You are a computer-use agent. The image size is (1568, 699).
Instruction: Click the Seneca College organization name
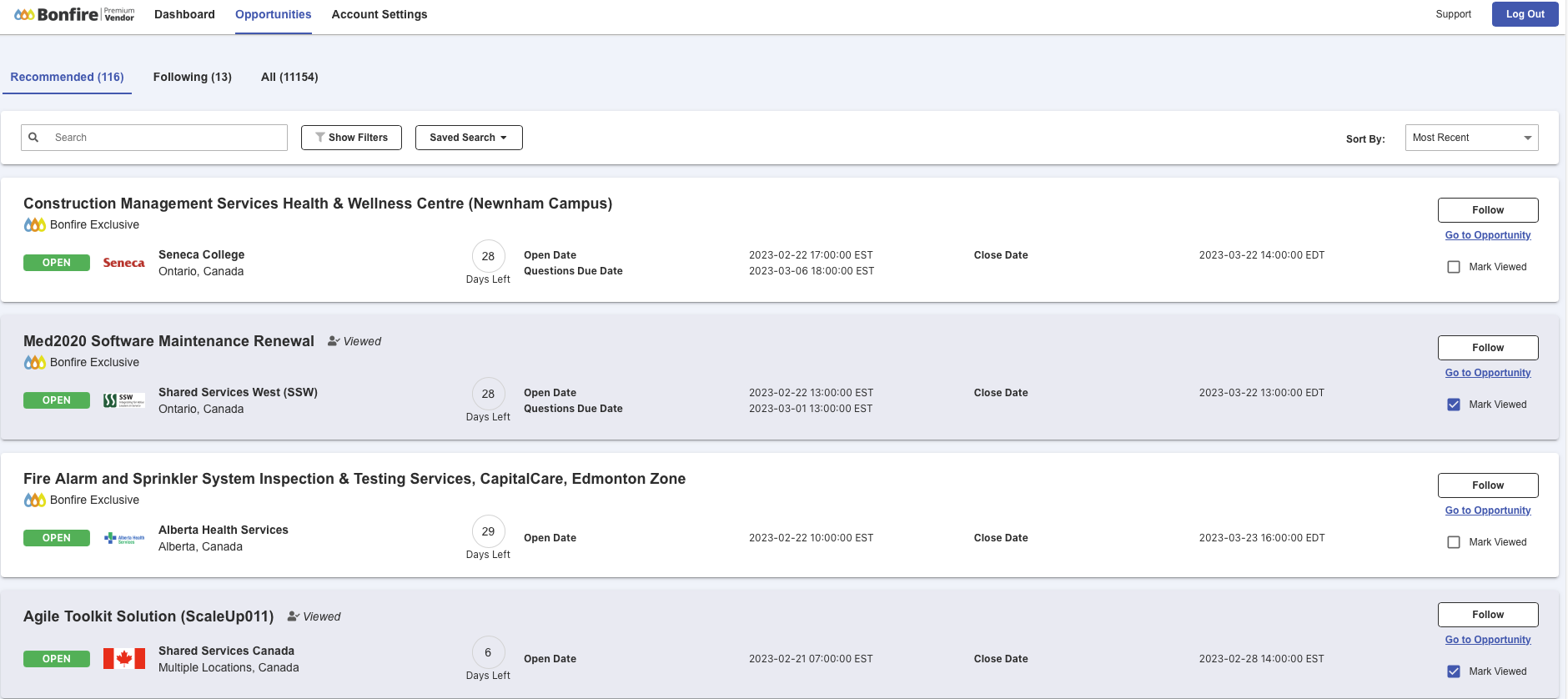point(201,254)
